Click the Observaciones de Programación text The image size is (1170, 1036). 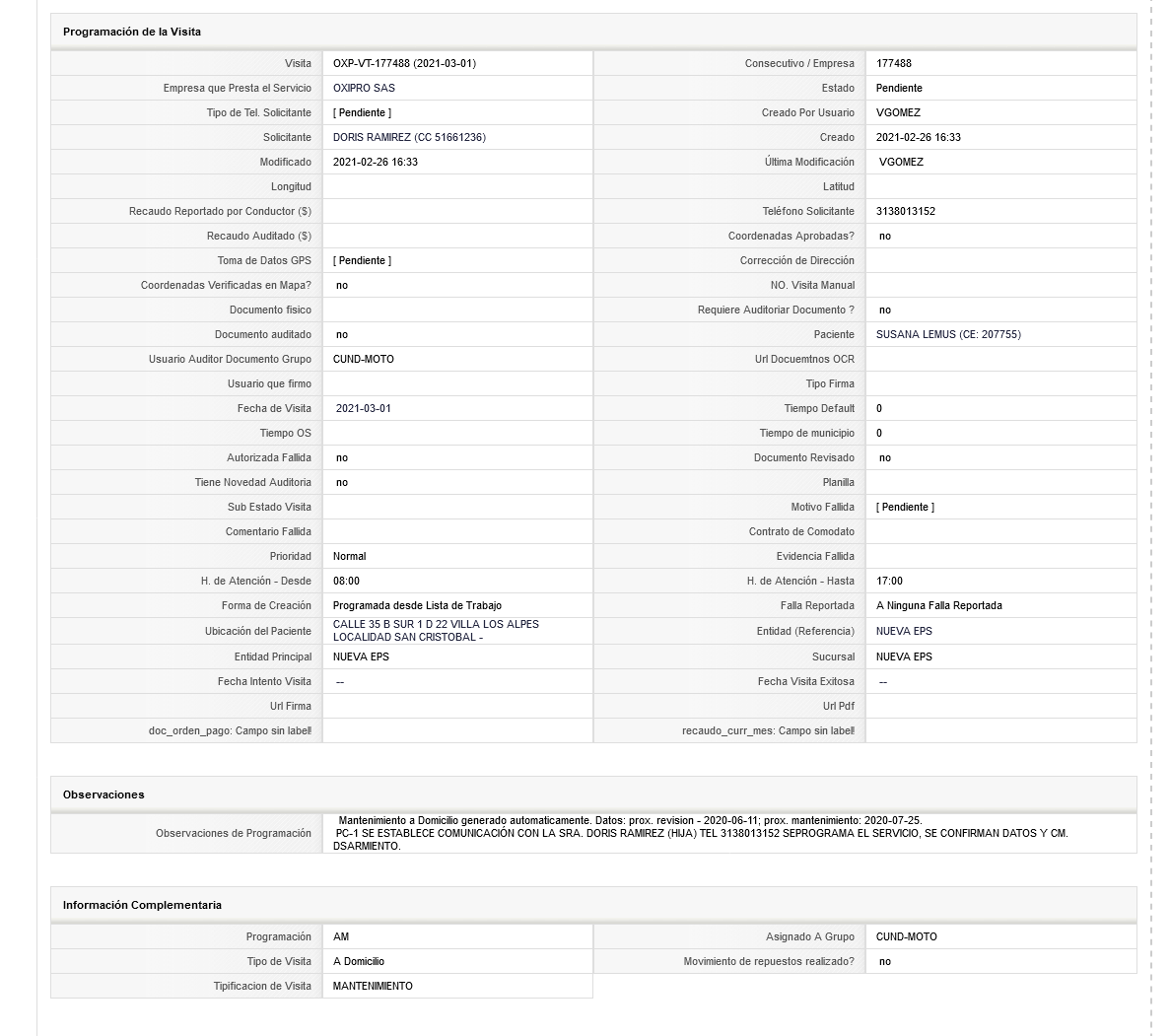coord(701,833)
